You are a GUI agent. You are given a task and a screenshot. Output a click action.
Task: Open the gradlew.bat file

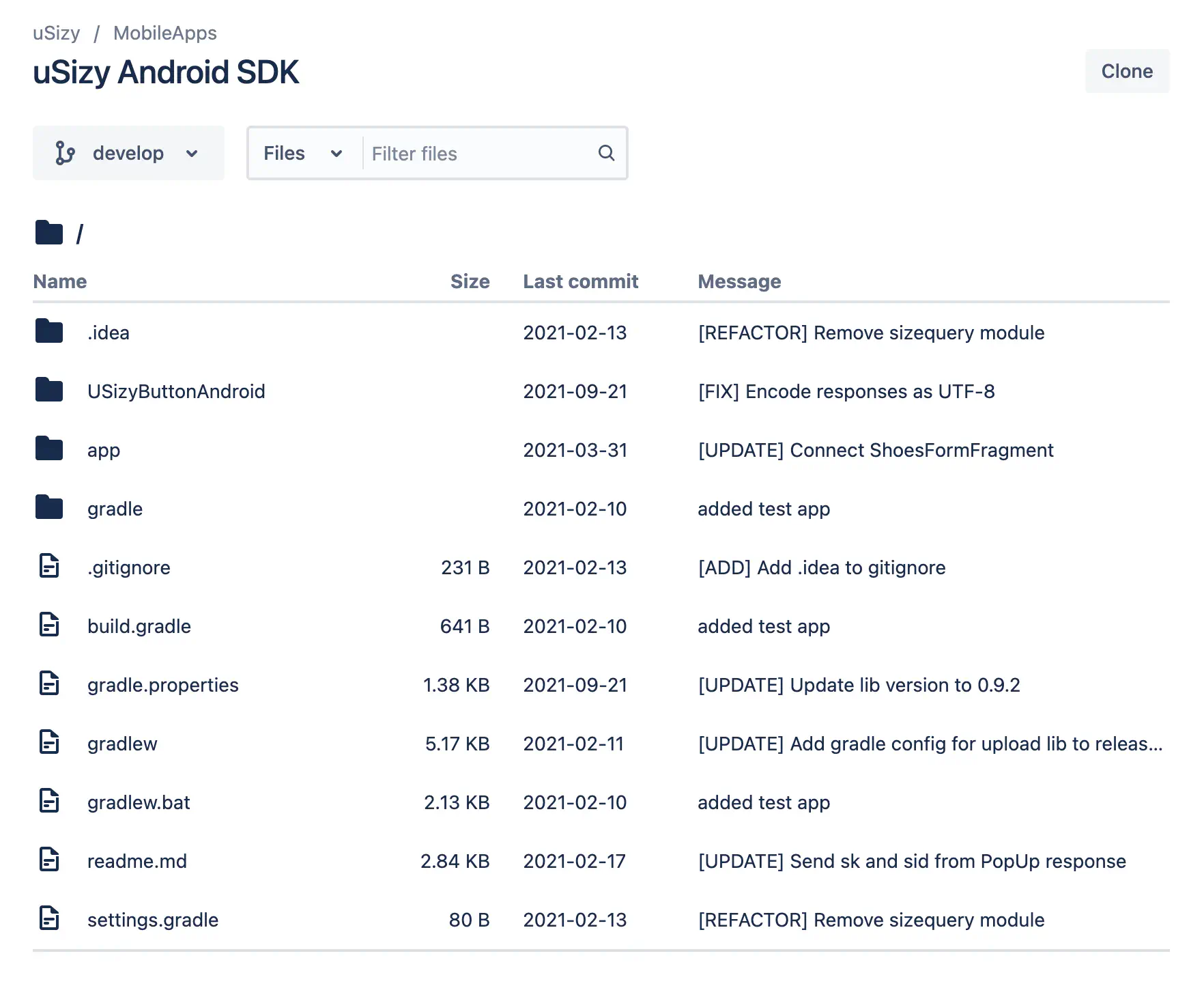[x=139, y=802]
